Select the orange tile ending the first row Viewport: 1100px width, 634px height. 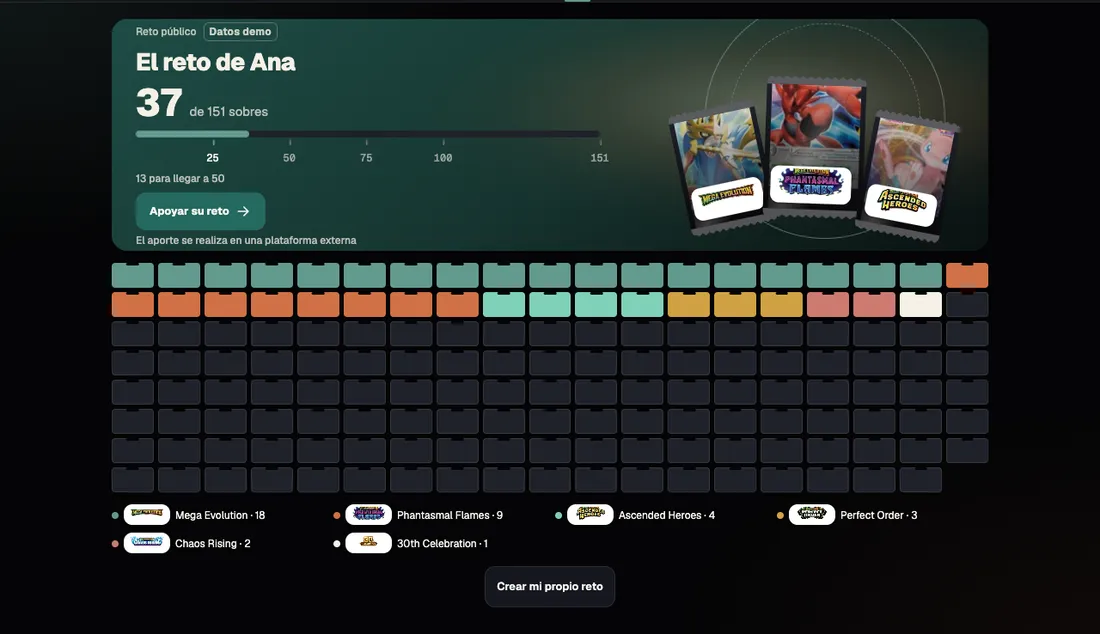tap(967, 275)
